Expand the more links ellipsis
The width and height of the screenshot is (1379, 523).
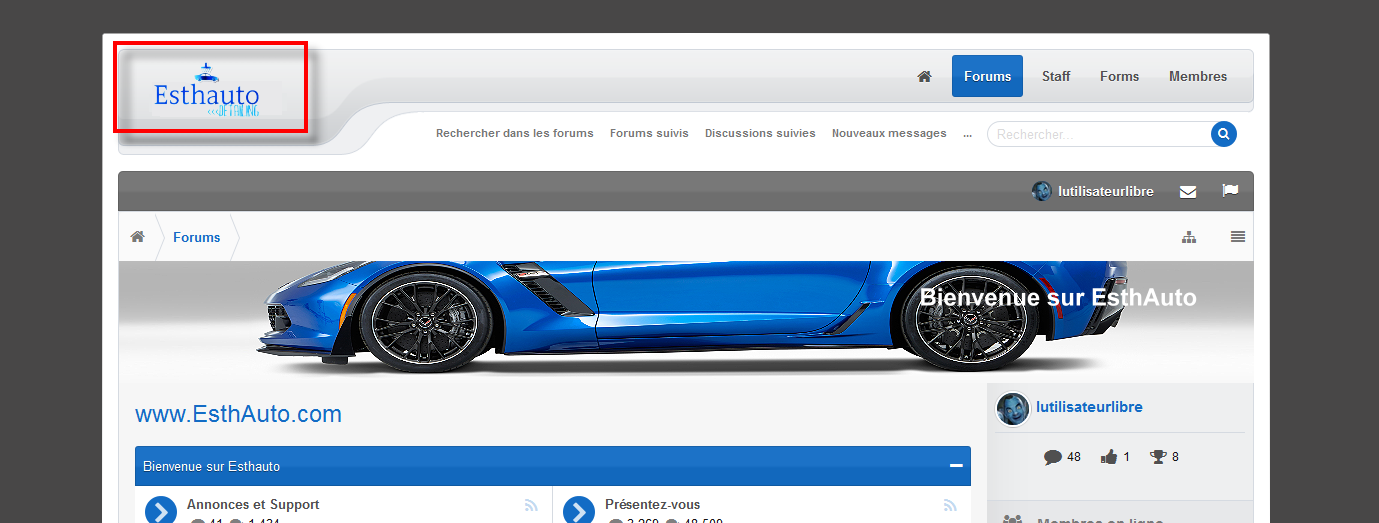967,133
